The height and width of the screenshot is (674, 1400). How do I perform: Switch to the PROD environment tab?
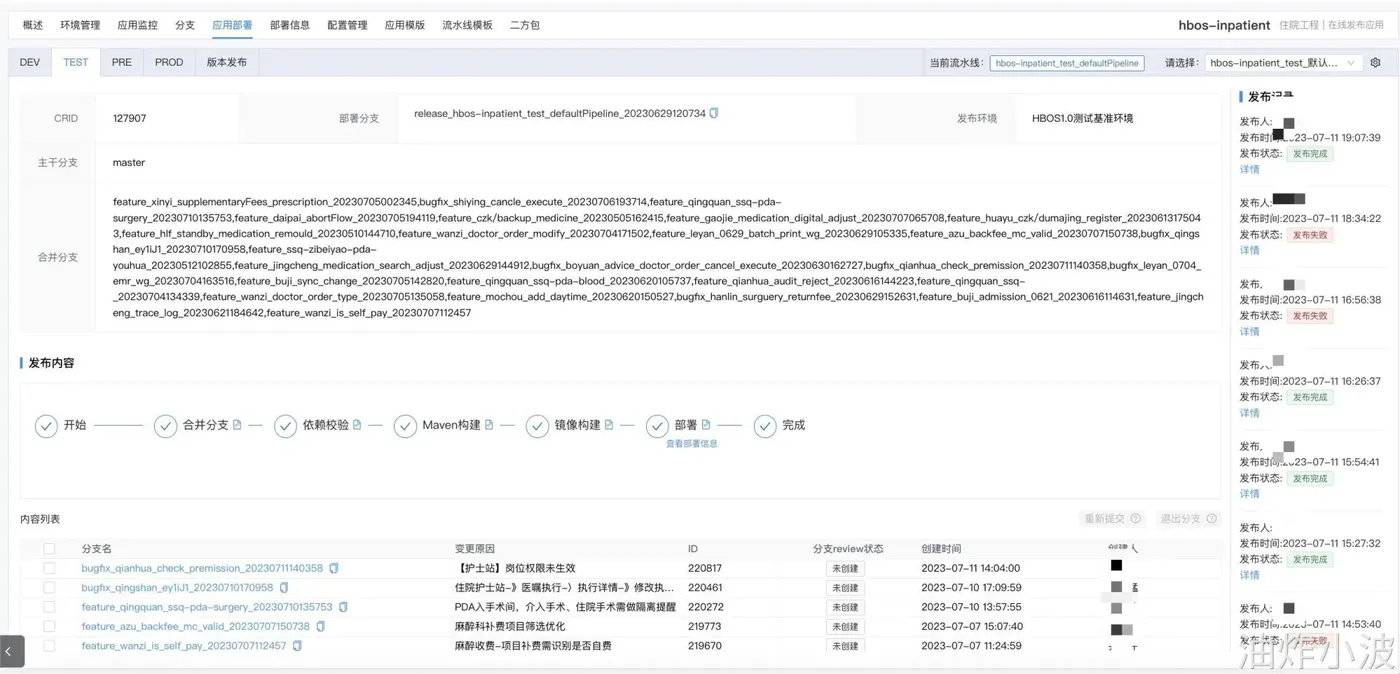point(169,62)
